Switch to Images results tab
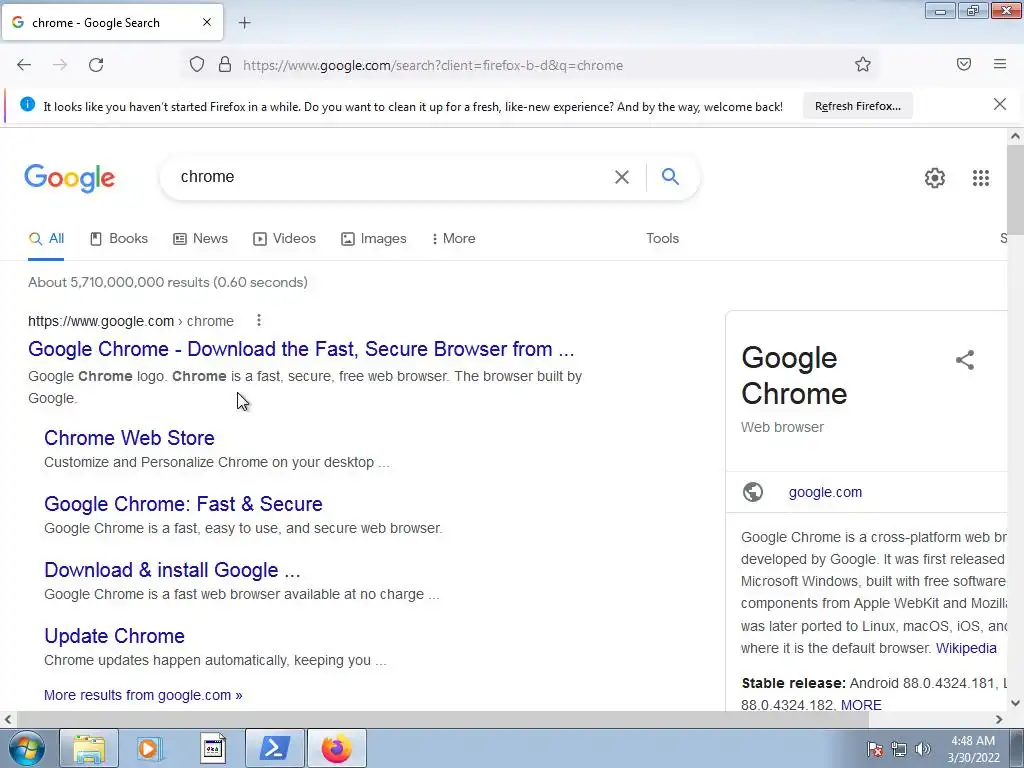Viewport: 1024px width, 768px height. coord(374,239)
